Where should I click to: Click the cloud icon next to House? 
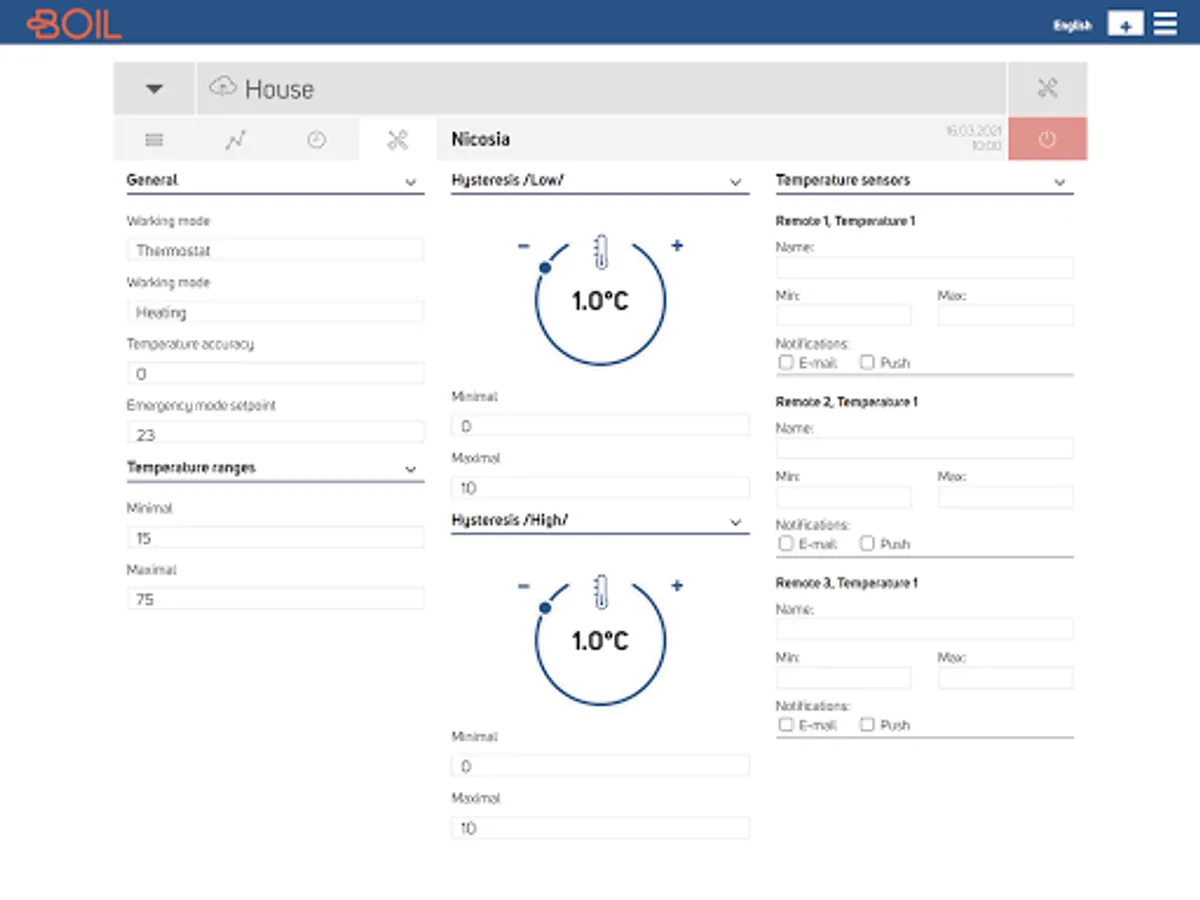223,88
